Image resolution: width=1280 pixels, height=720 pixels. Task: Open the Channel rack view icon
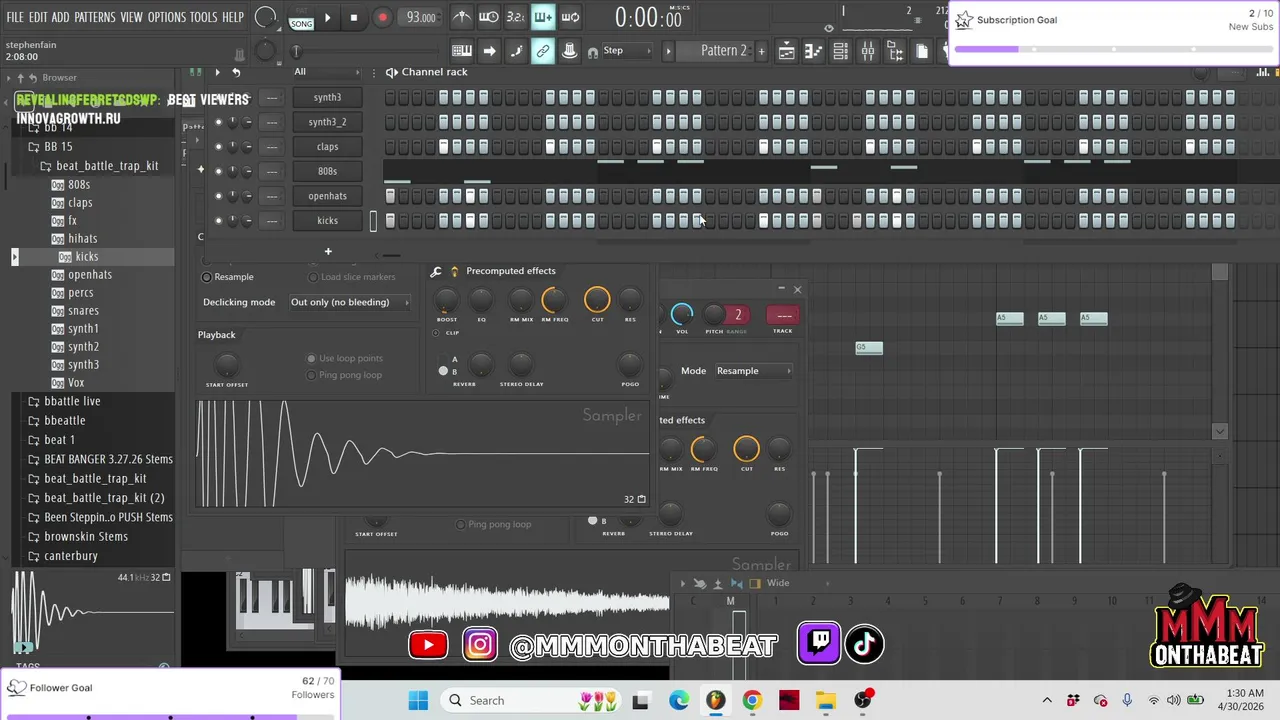click(841, 51)
